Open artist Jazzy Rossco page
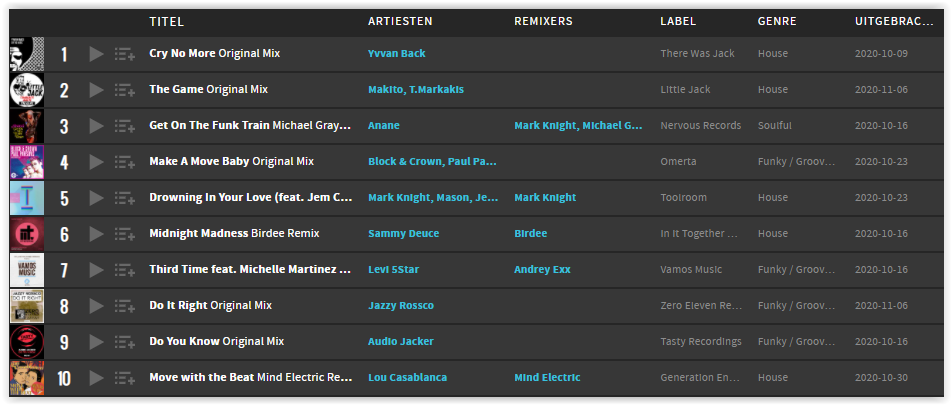Viewport: 952px width, 405px height. click(x=401, y=305)
